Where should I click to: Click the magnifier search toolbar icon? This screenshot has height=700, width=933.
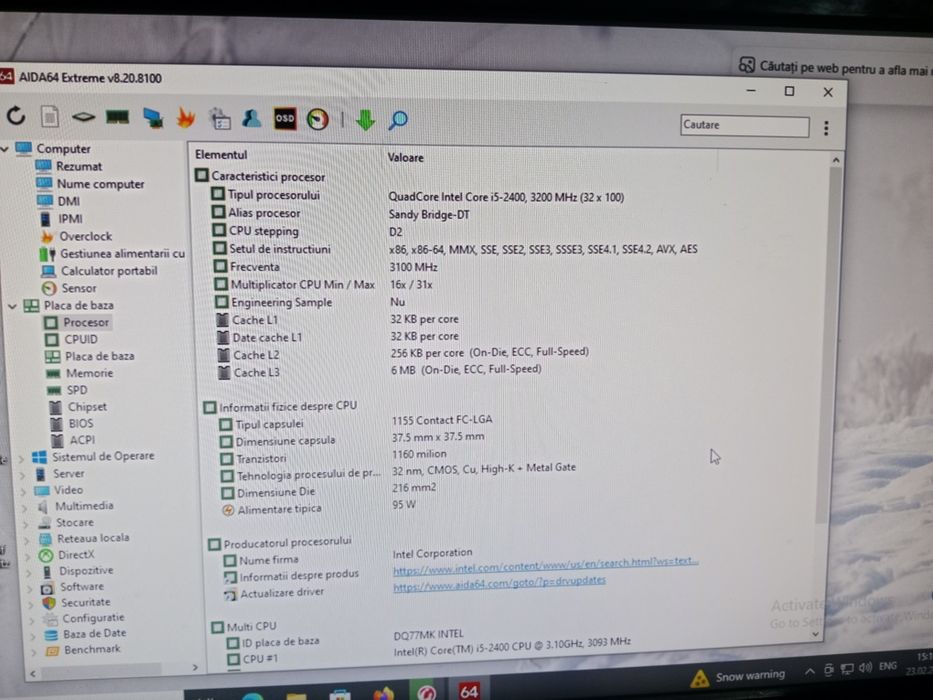[x=397, y=120]
